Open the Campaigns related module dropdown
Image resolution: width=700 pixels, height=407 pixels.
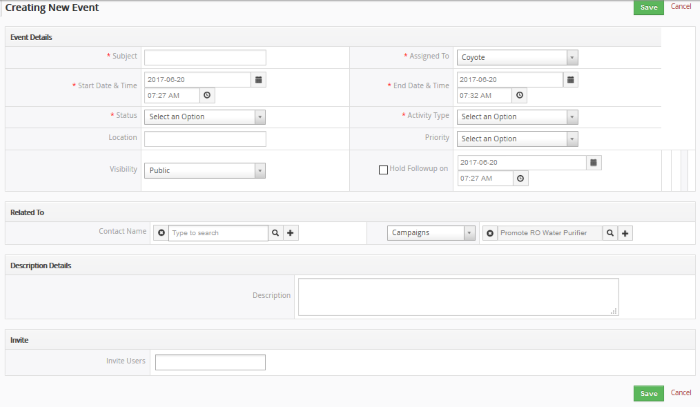tap(431, 233)
